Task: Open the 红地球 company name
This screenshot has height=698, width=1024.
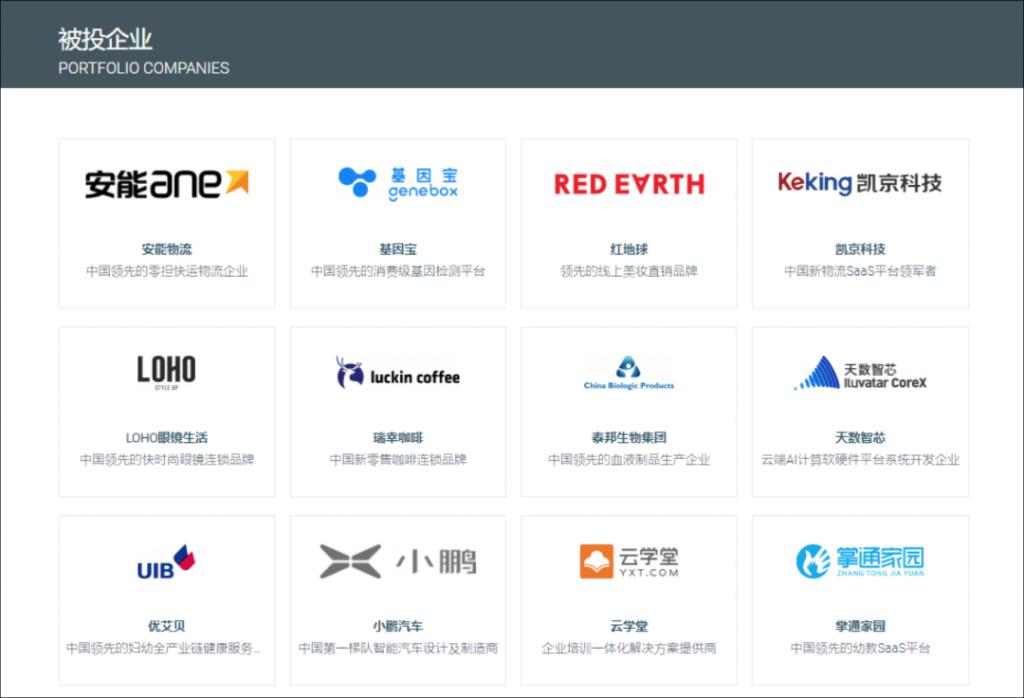Action: [x=629, y=249]
